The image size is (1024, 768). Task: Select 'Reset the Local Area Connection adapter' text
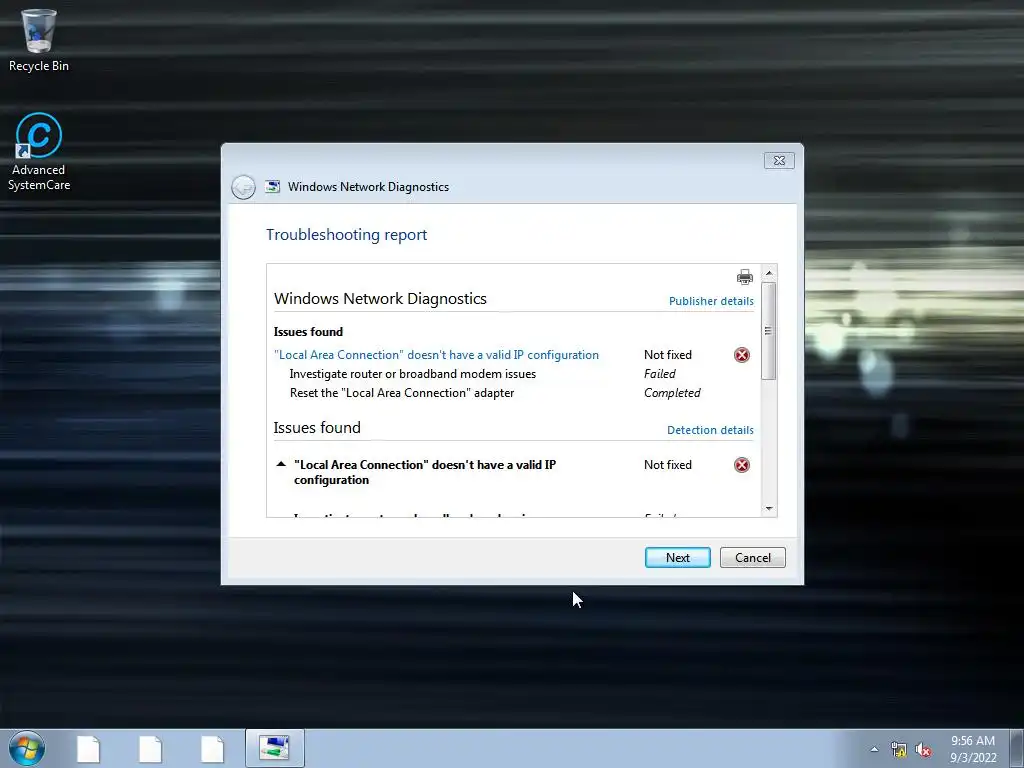402,392
